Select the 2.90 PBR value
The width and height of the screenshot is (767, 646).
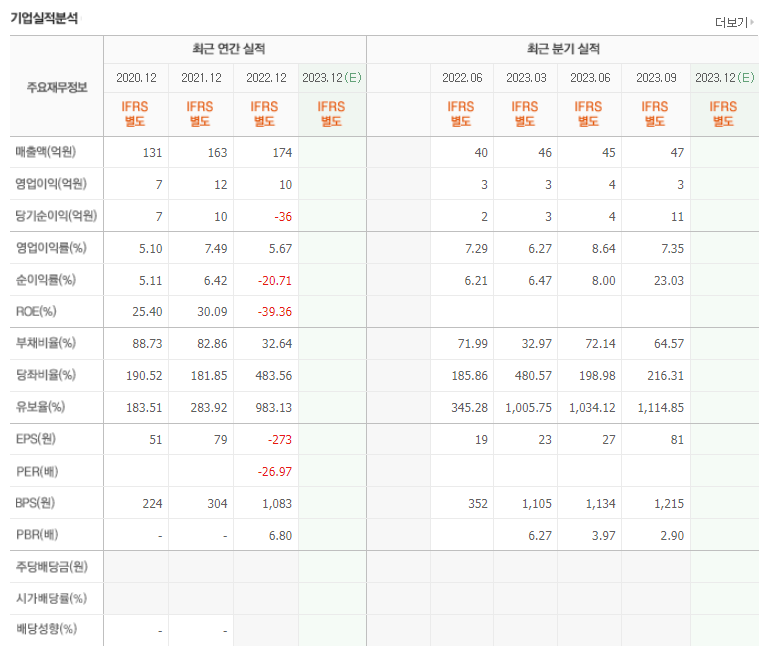coord(672,536)
